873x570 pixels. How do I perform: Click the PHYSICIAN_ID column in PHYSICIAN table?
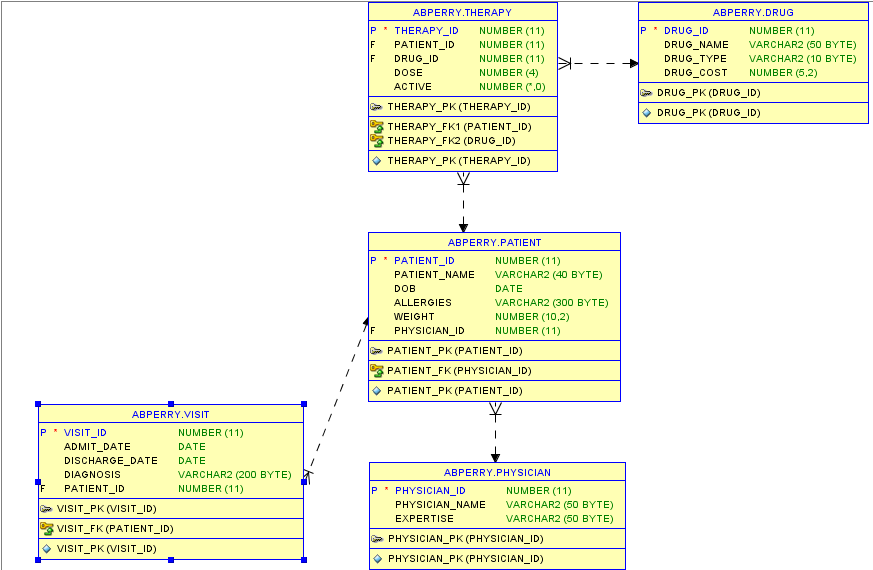point(430,491)
